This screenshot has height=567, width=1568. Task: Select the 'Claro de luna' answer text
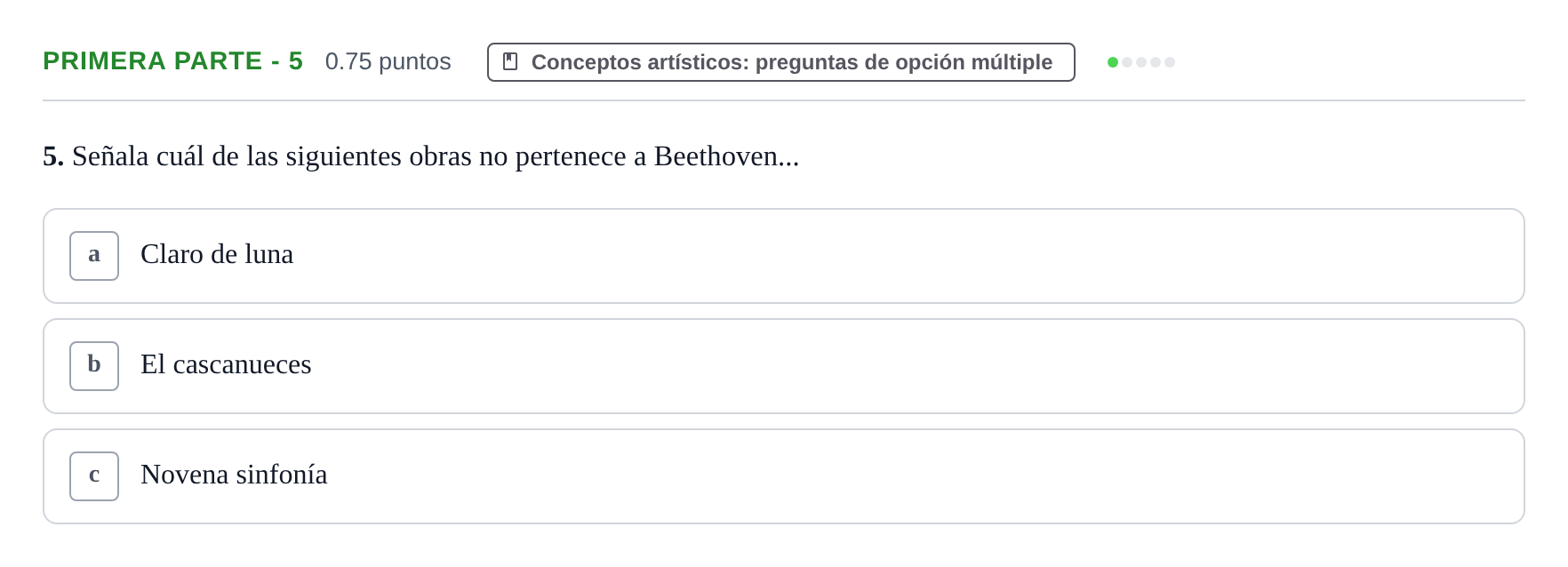pos(217,254)
